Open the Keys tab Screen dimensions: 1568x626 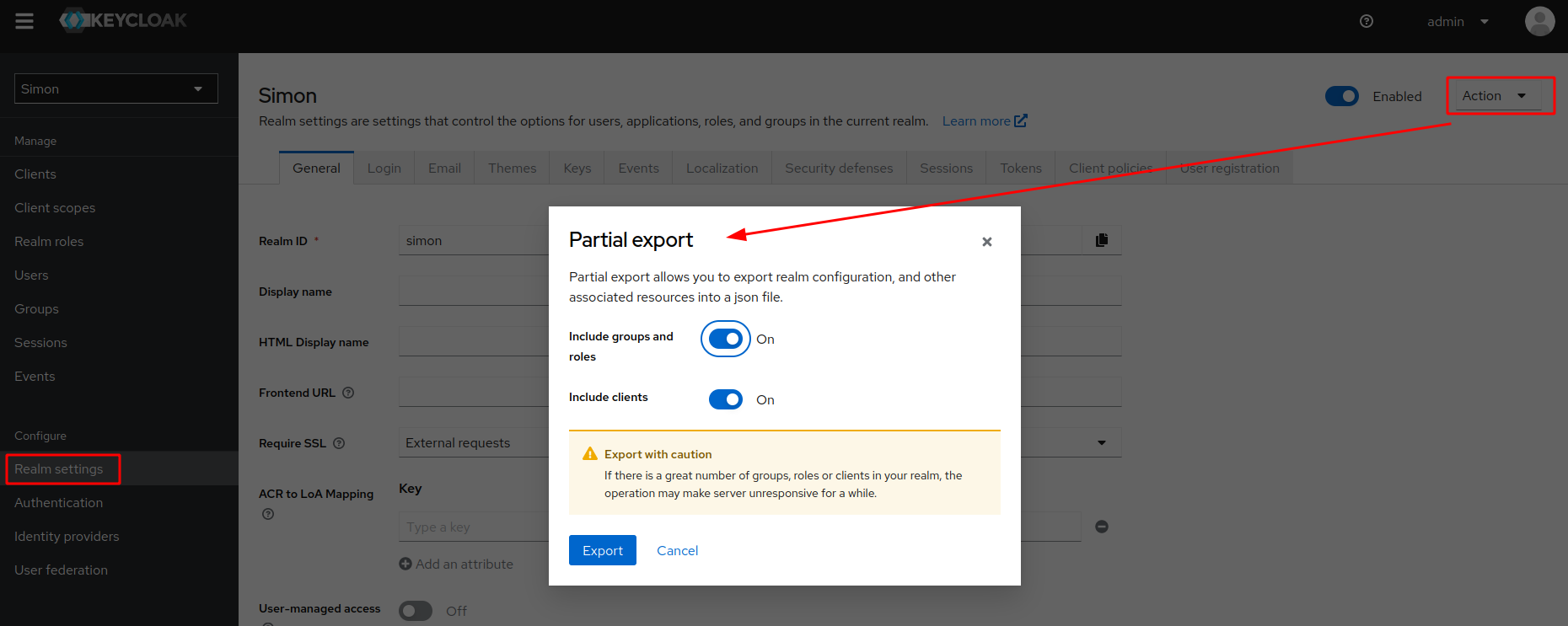pos(577,168)
